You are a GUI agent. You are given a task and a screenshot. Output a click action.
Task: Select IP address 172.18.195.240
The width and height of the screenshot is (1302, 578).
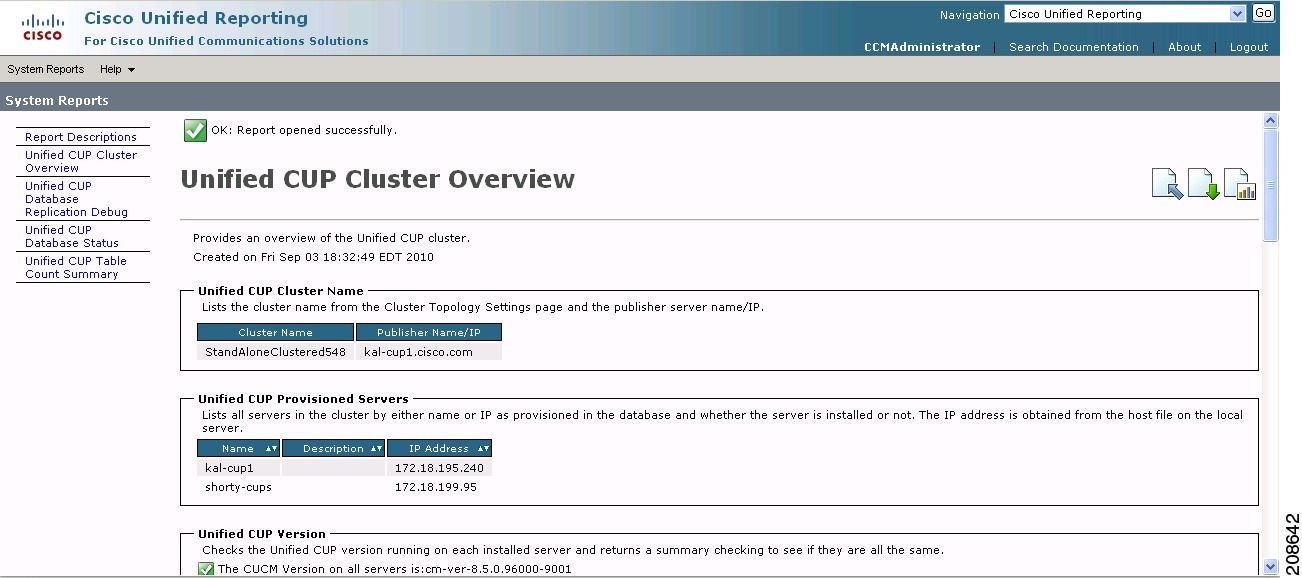pos(439,468)
